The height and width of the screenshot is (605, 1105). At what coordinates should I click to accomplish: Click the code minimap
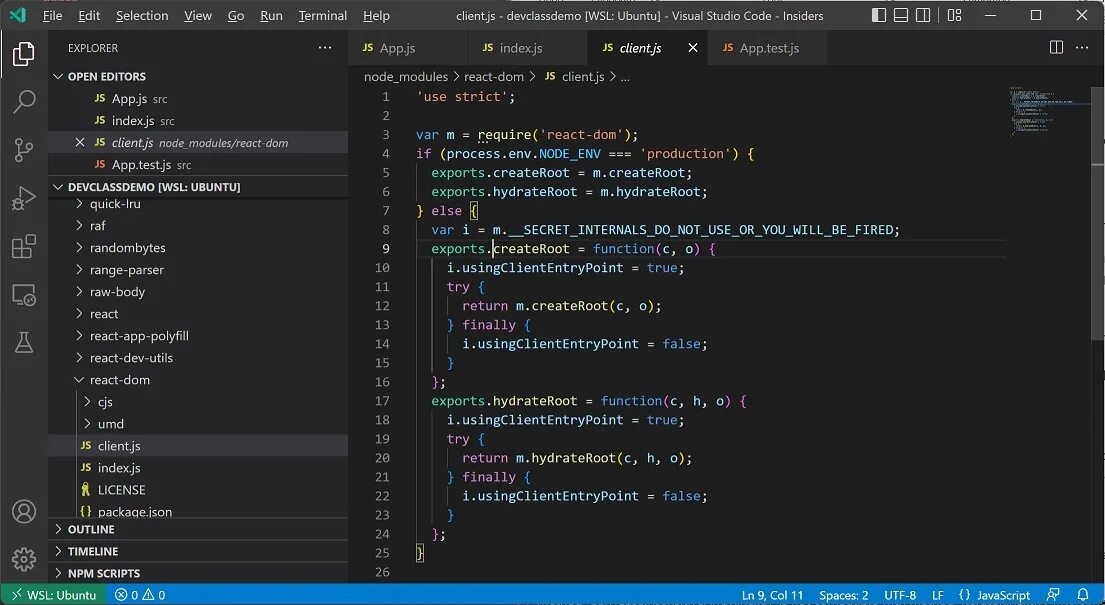pos(1050,111)
